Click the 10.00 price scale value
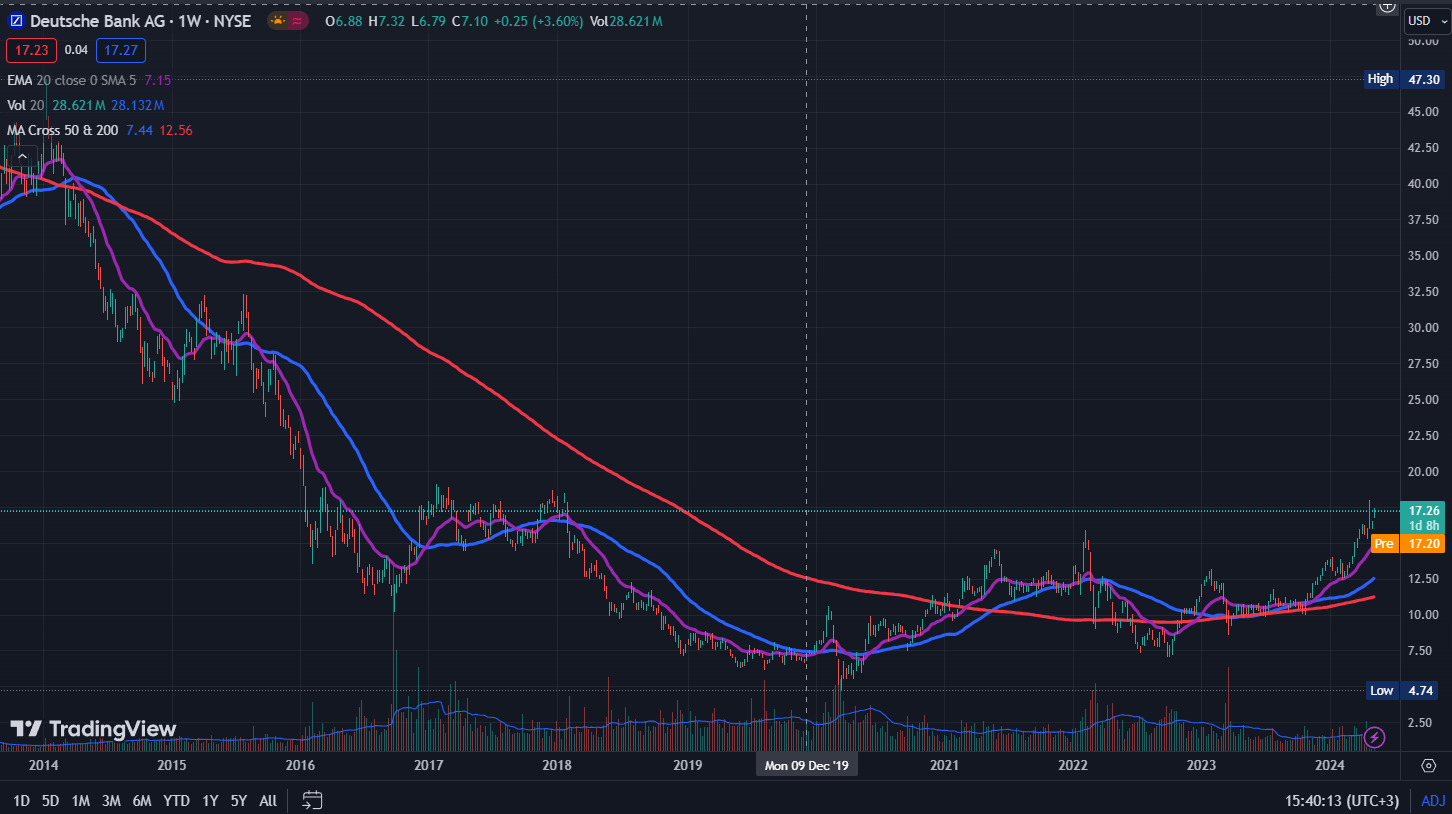Image resolution: width=1452 pixels, height=814 pixels. coord(1423,614)
